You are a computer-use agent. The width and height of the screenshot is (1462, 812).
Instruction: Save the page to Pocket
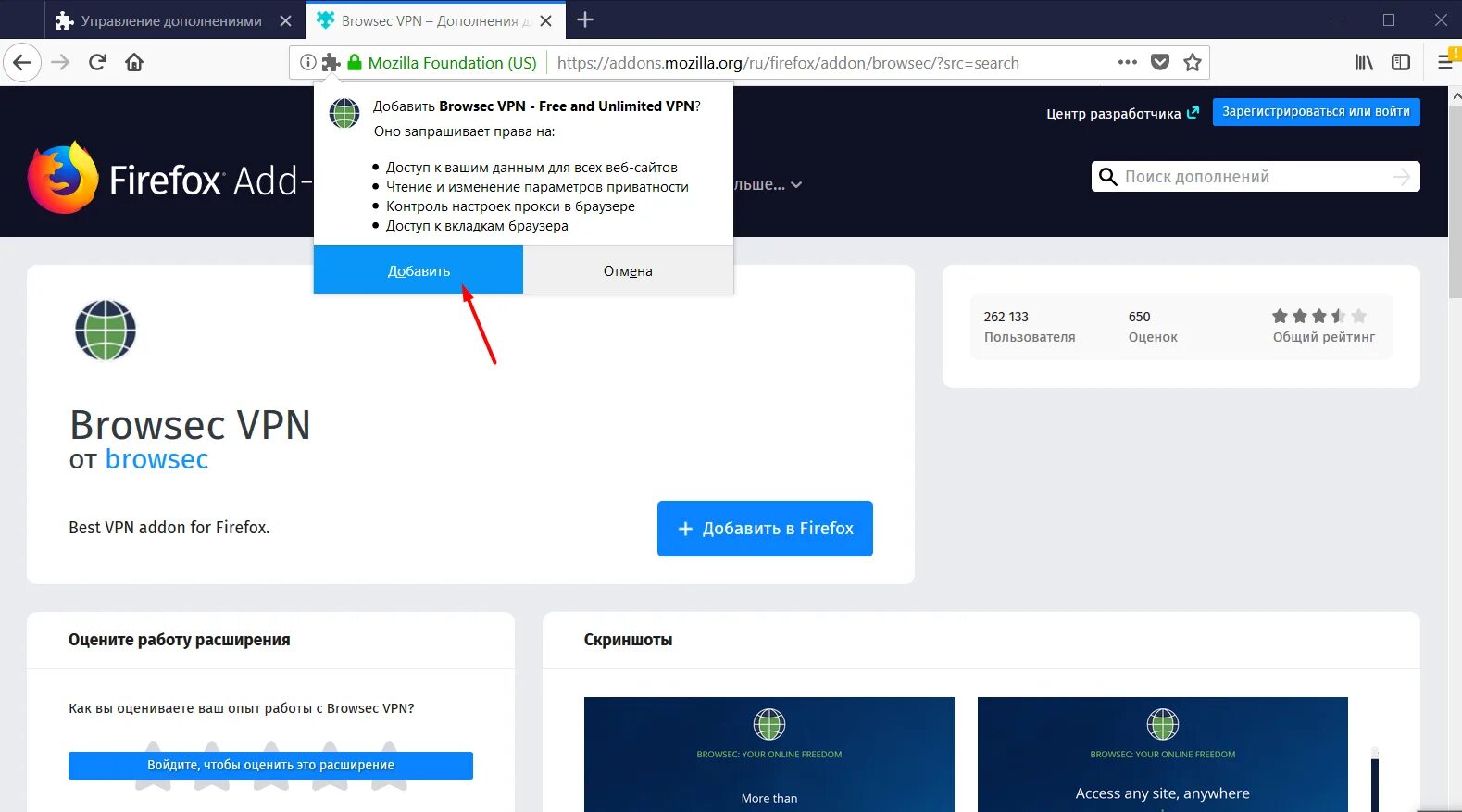point(1160,62)
